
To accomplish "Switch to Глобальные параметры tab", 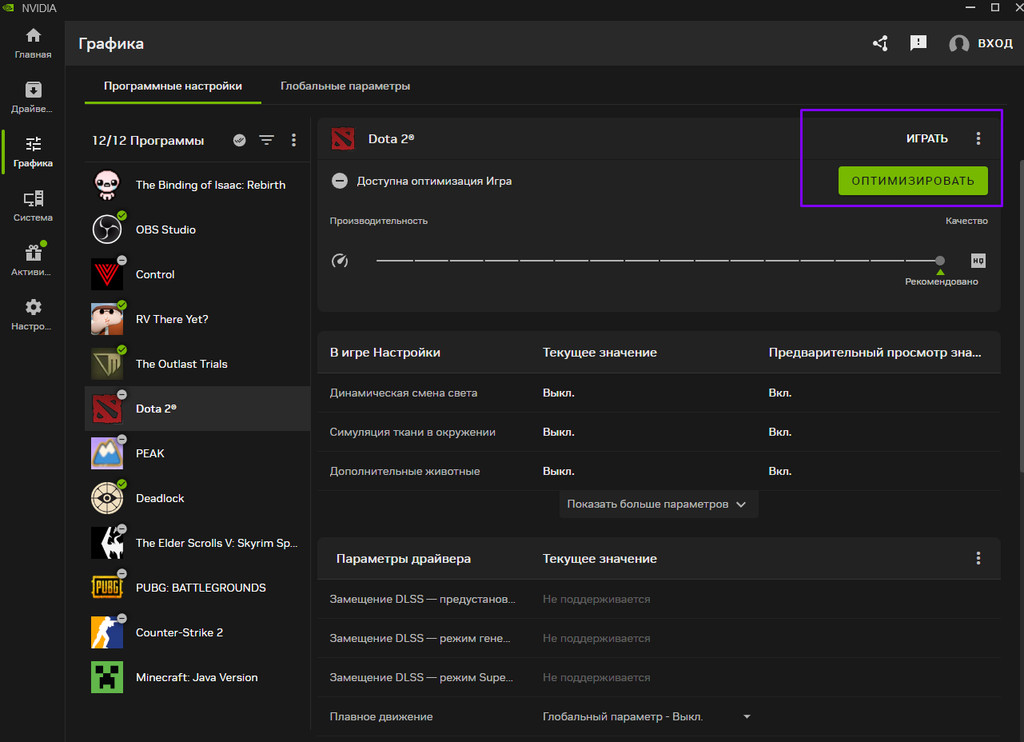I will tap(345, 86).
